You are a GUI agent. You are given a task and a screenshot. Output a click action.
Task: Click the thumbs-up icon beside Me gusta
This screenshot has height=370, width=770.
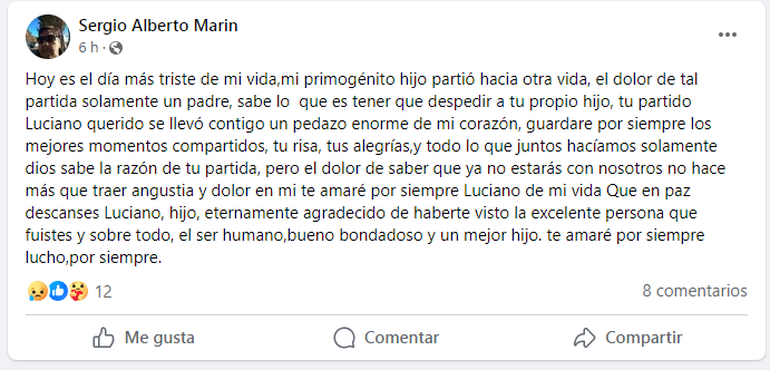(x=103, y=338)
